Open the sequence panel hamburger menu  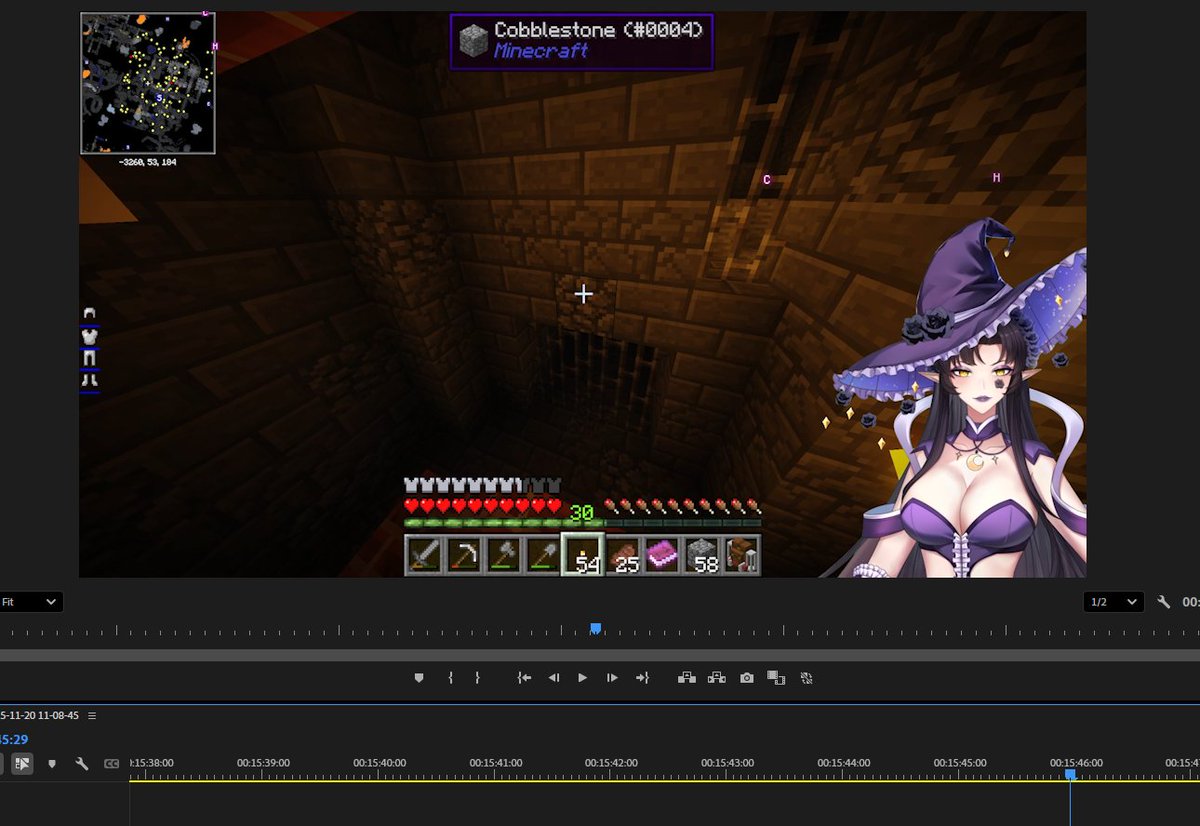coord(92,716)
